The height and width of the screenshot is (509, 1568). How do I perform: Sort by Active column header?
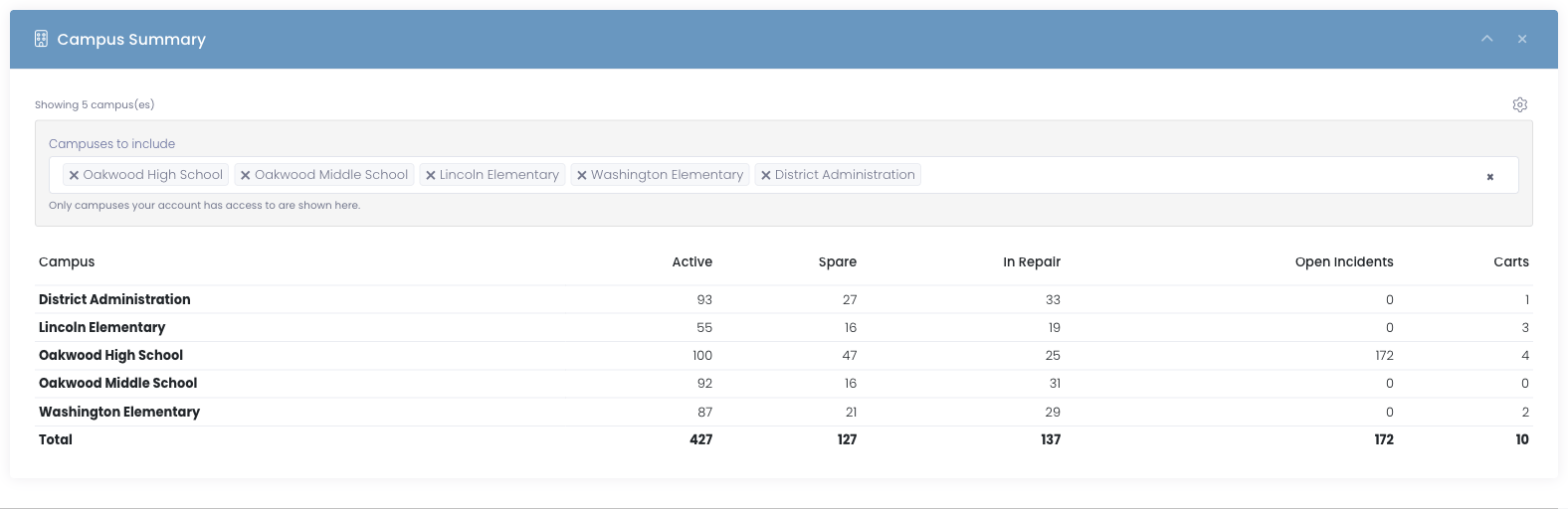click(x=692, y=261)
